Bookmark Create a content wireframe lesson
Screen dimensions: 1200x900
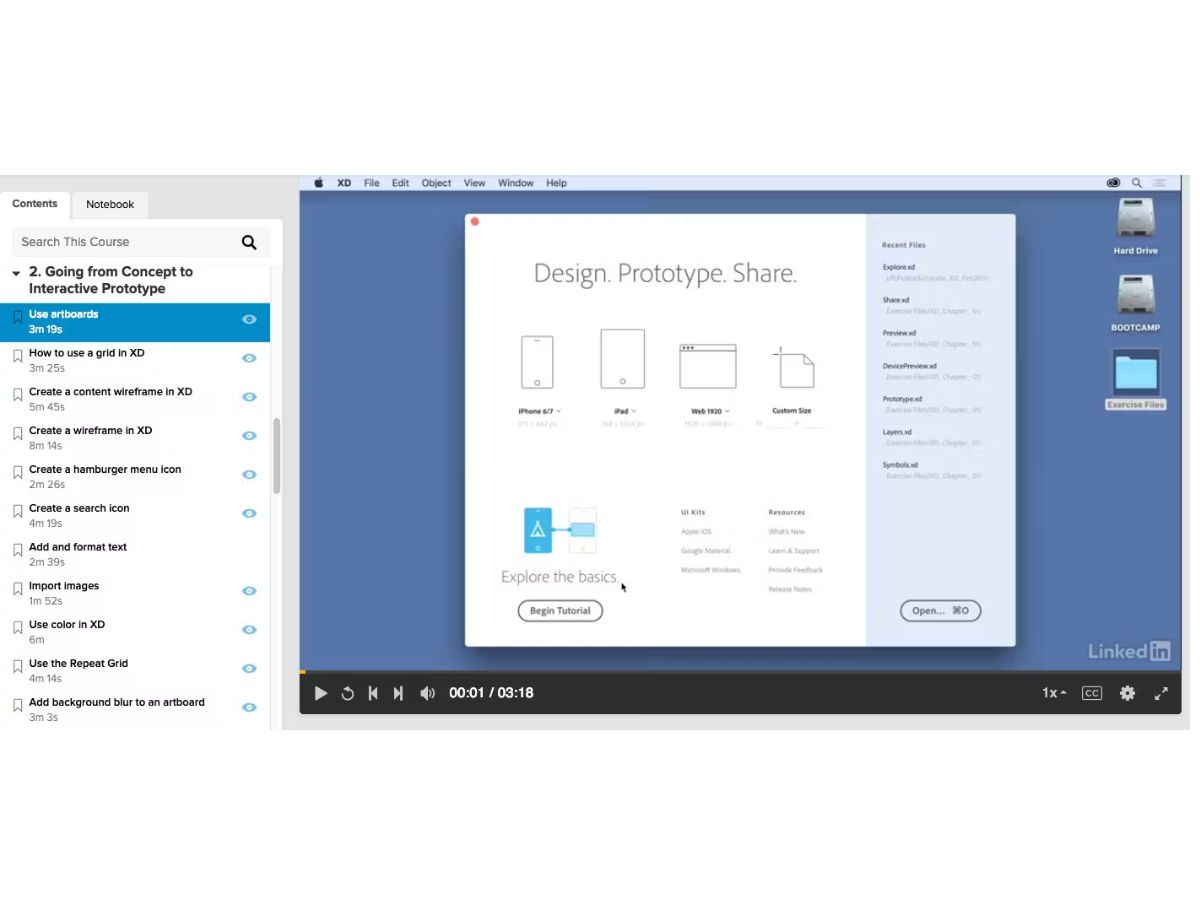pyautogui.click(x=17, y=395)
